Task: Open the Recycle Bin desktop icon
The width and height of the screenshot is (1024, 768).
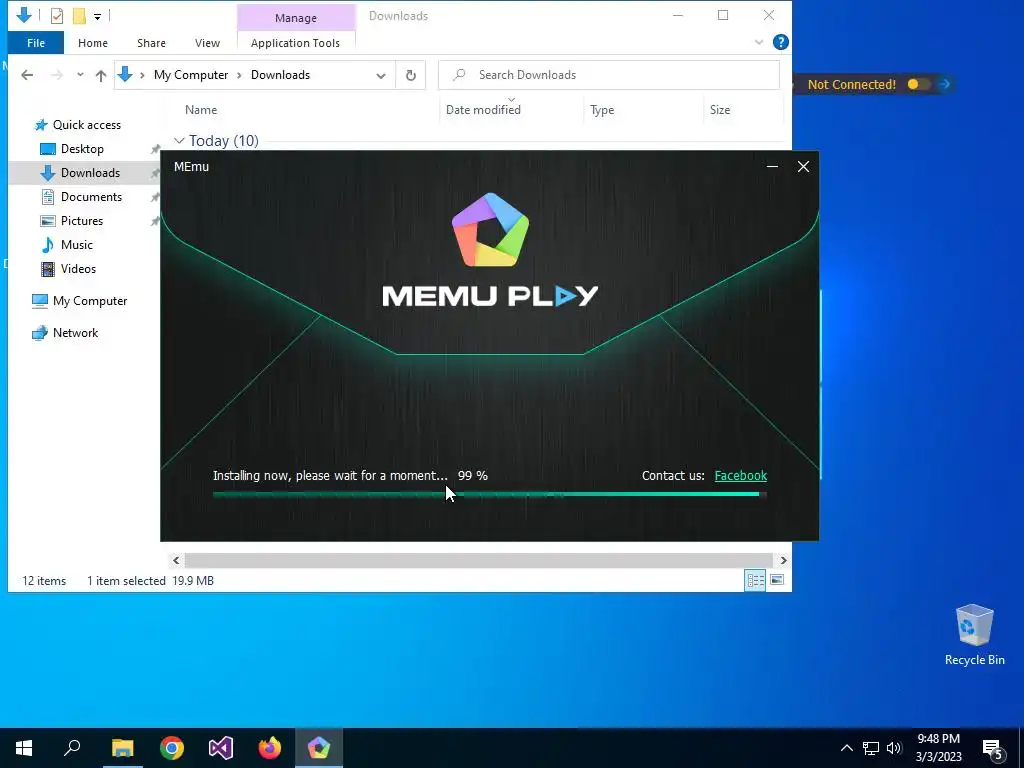Action: (x=974, y=635)
